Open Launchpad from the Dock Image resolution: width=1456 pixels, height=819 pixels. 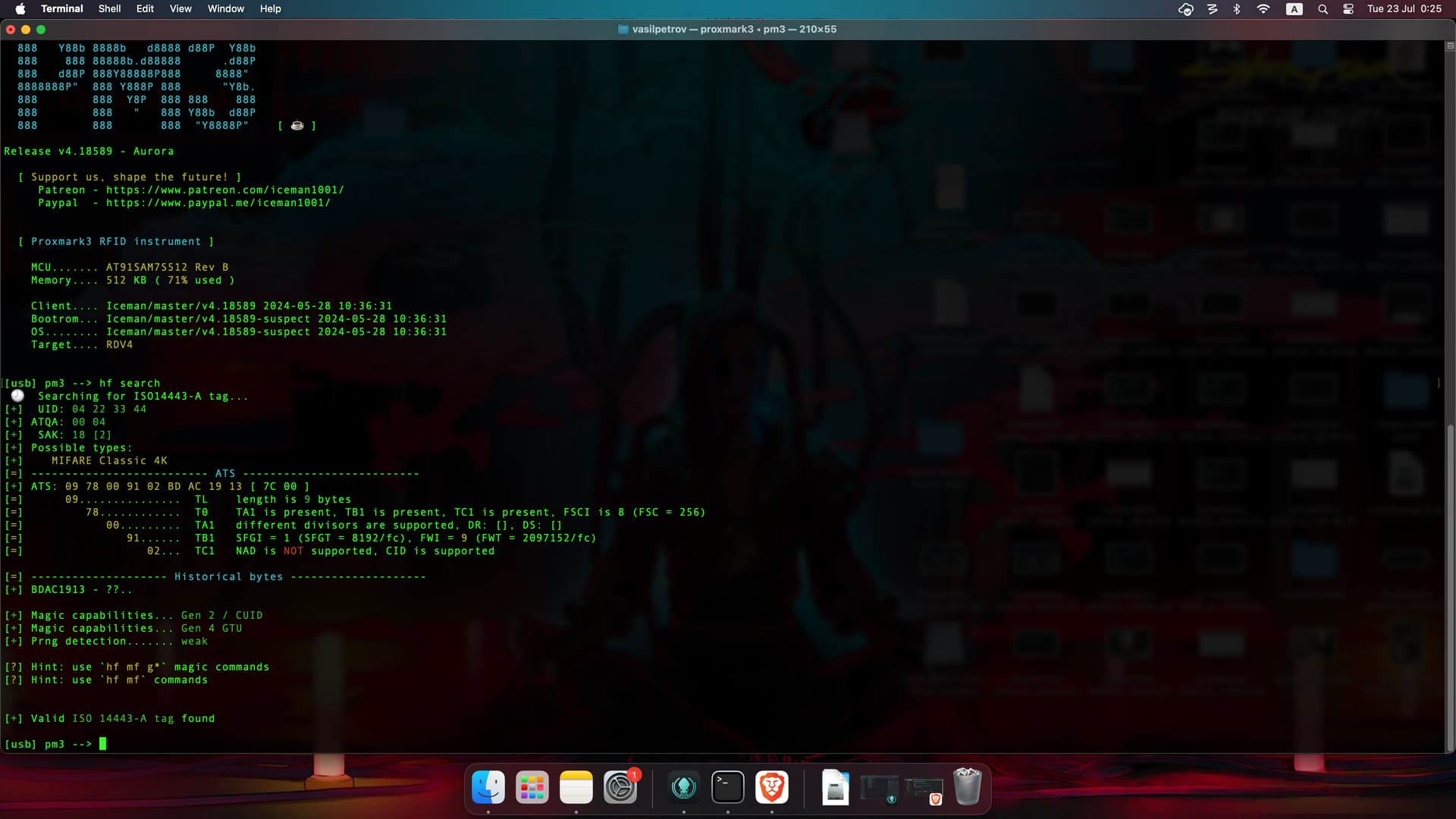coord(532,788)
